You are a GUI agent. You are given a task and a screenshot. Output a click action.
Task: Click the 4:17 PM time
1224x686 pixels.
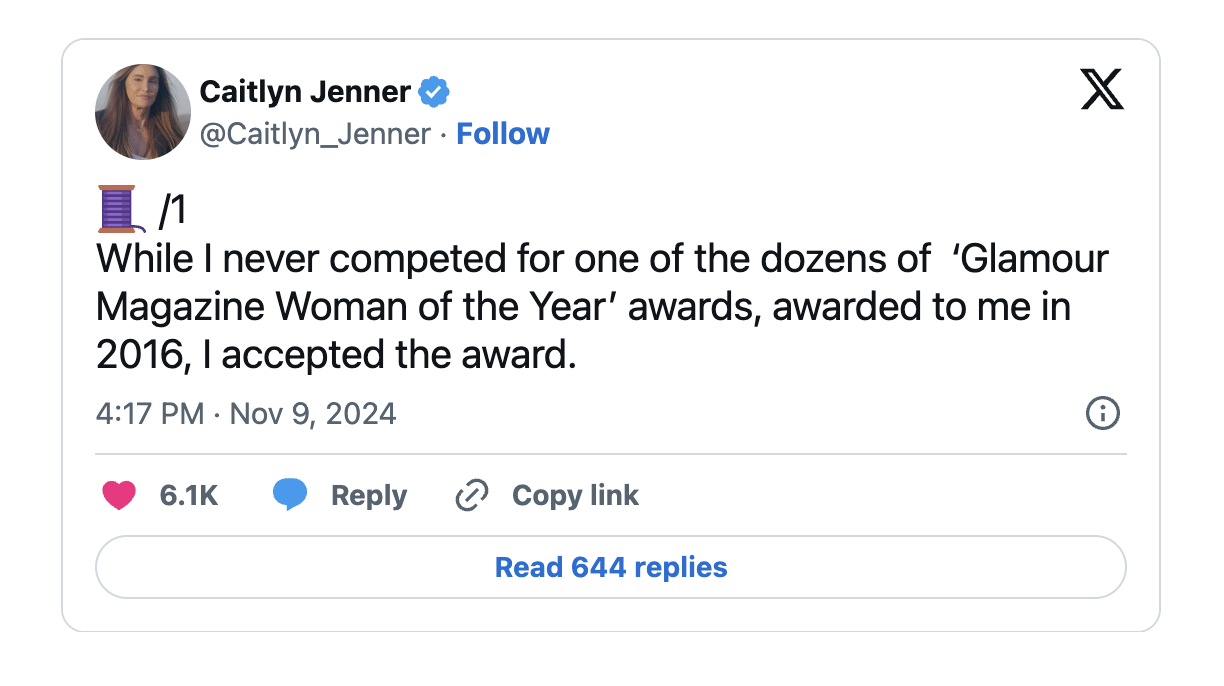click(x=150, y=413)
